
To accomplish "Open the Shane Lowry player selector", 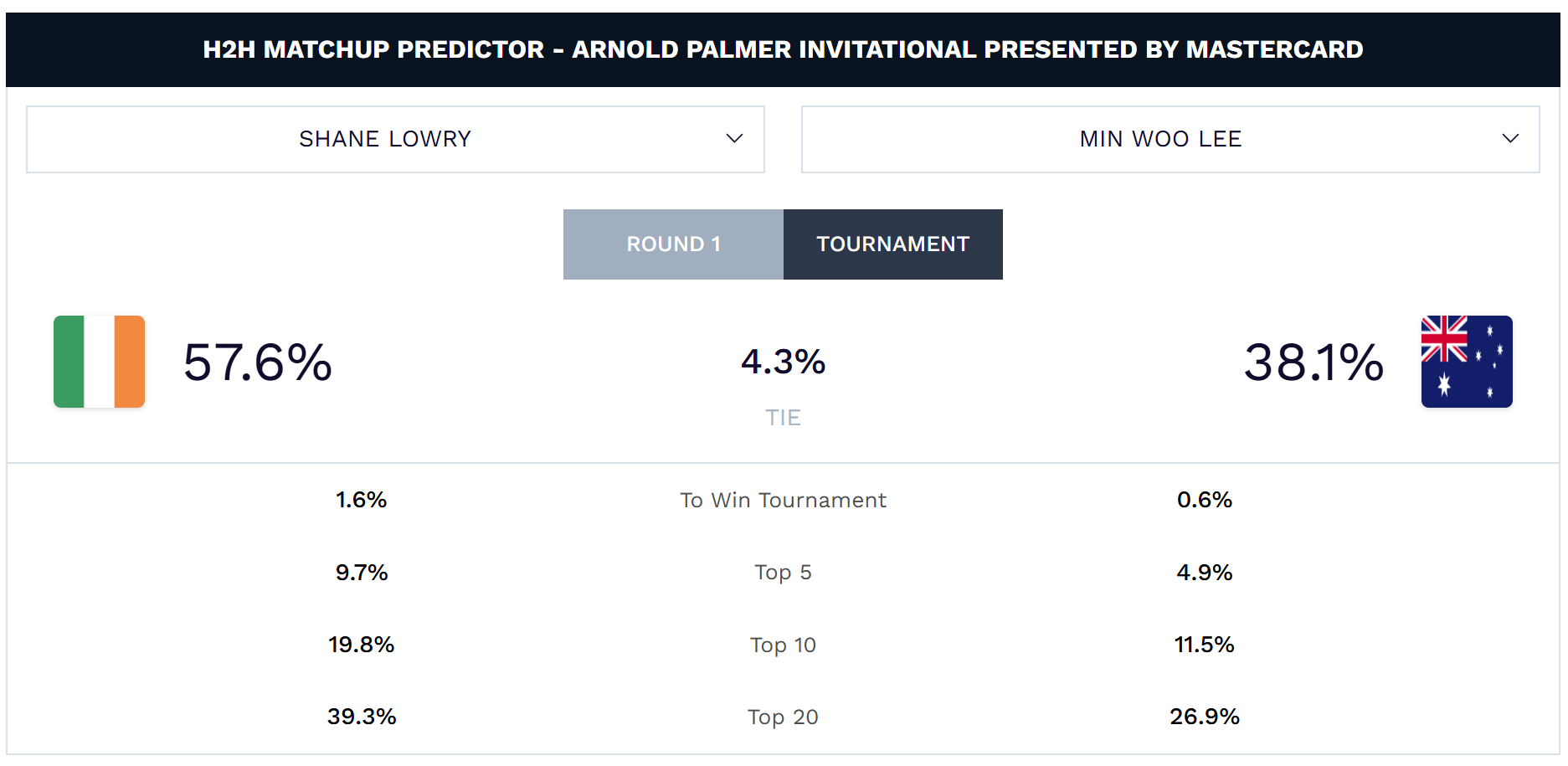I will 385,139.
